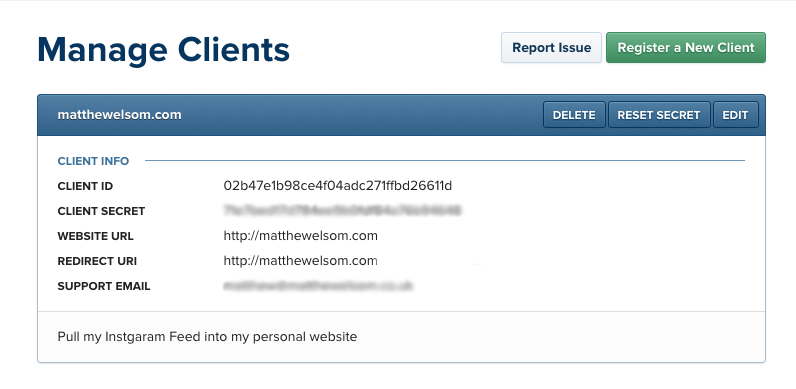Click the Client ID value string

[x=338, y=186]
